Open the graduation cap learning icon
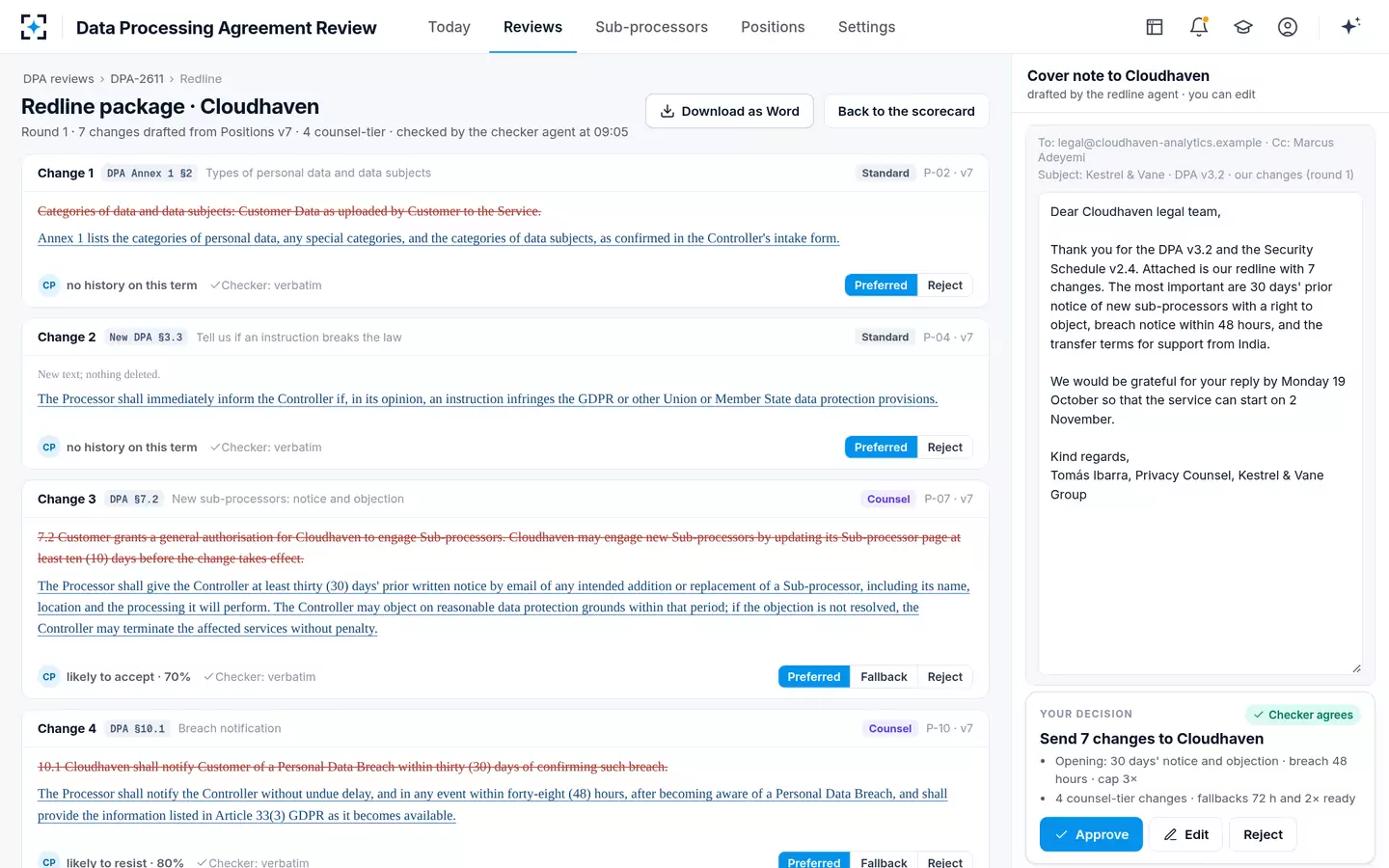This screenshot has width=1389, height=868. (x=1243, y=27)
